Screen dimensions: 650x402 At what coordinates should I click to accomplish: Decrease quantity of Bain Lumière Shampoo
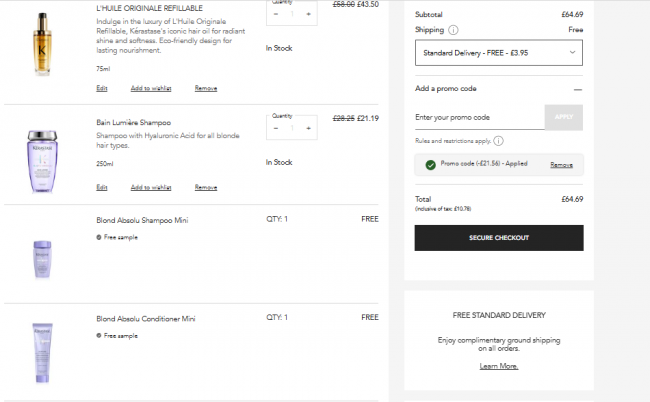coord(276,127)
